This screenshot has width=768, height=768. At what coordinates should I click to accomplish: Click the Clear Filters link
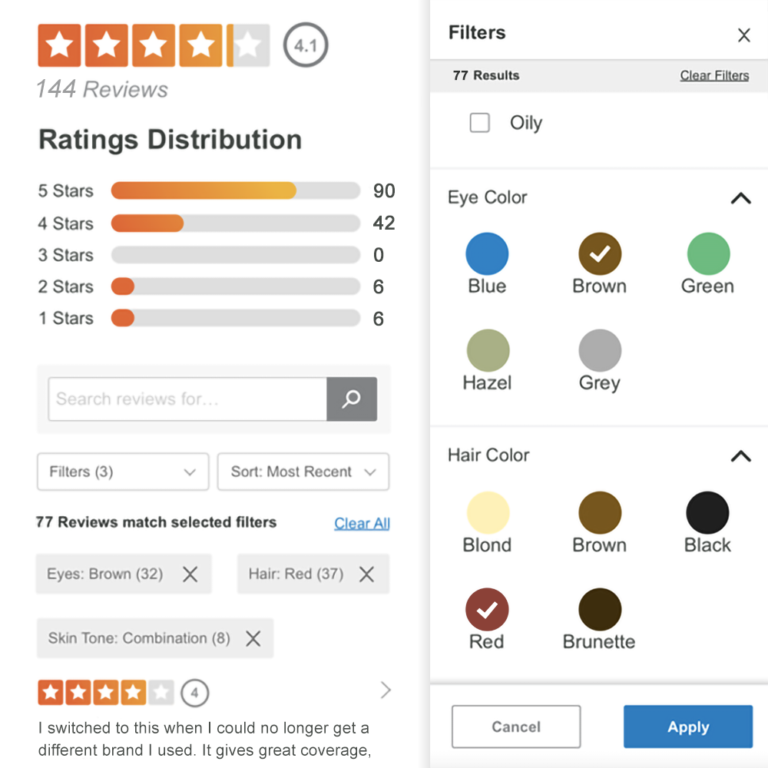point(714,75)
